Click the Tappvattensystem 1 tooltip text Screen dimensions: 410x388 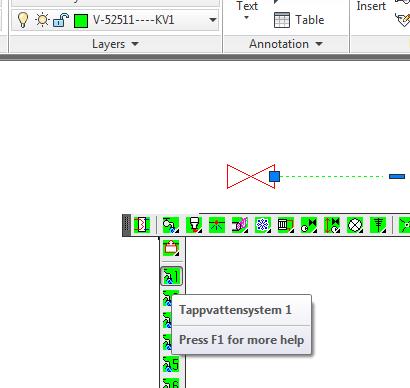pos(235,310)
